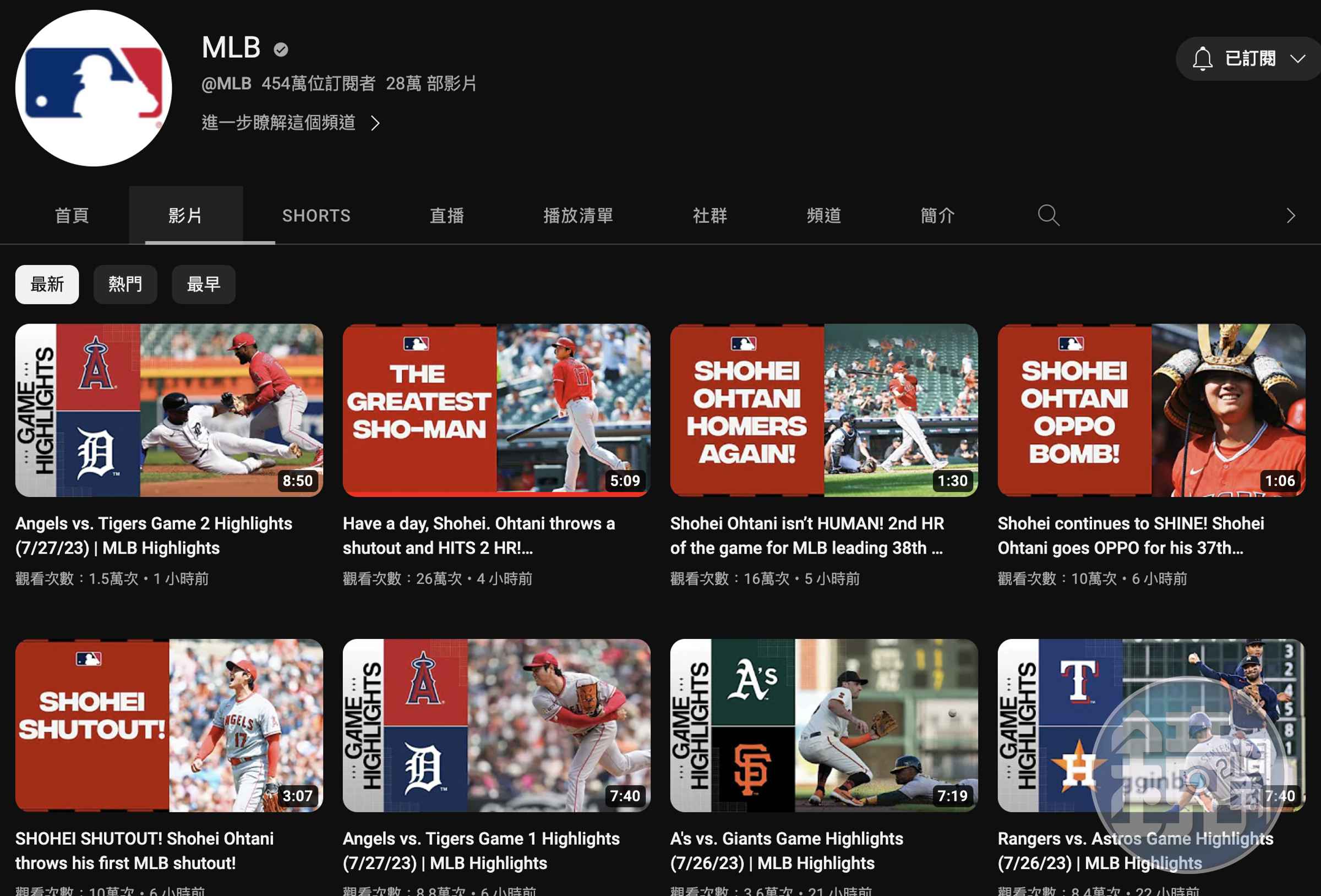Screen dimensions: 1321x896
Task: Click the 8:50 duration badge
Action: tap(297, 481)
